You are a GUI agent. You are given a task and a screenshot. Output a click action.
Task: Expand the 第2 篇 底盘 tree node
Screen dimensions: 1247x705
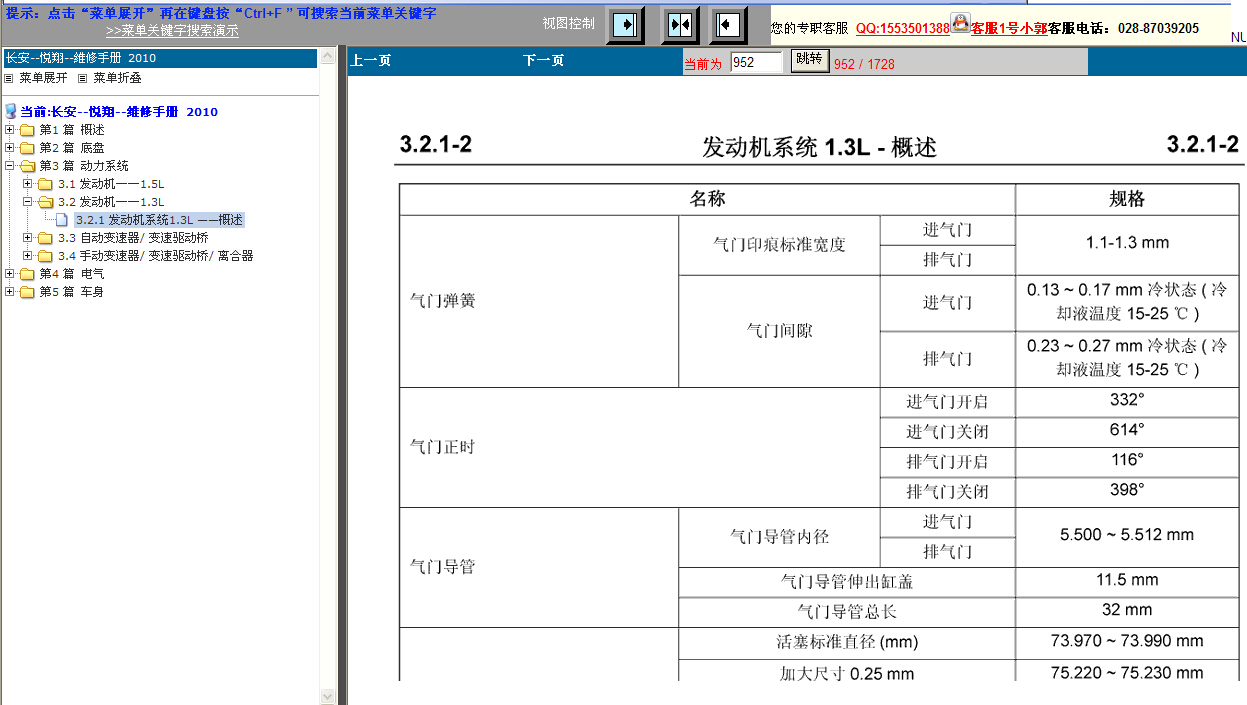(x=10, y=148)
